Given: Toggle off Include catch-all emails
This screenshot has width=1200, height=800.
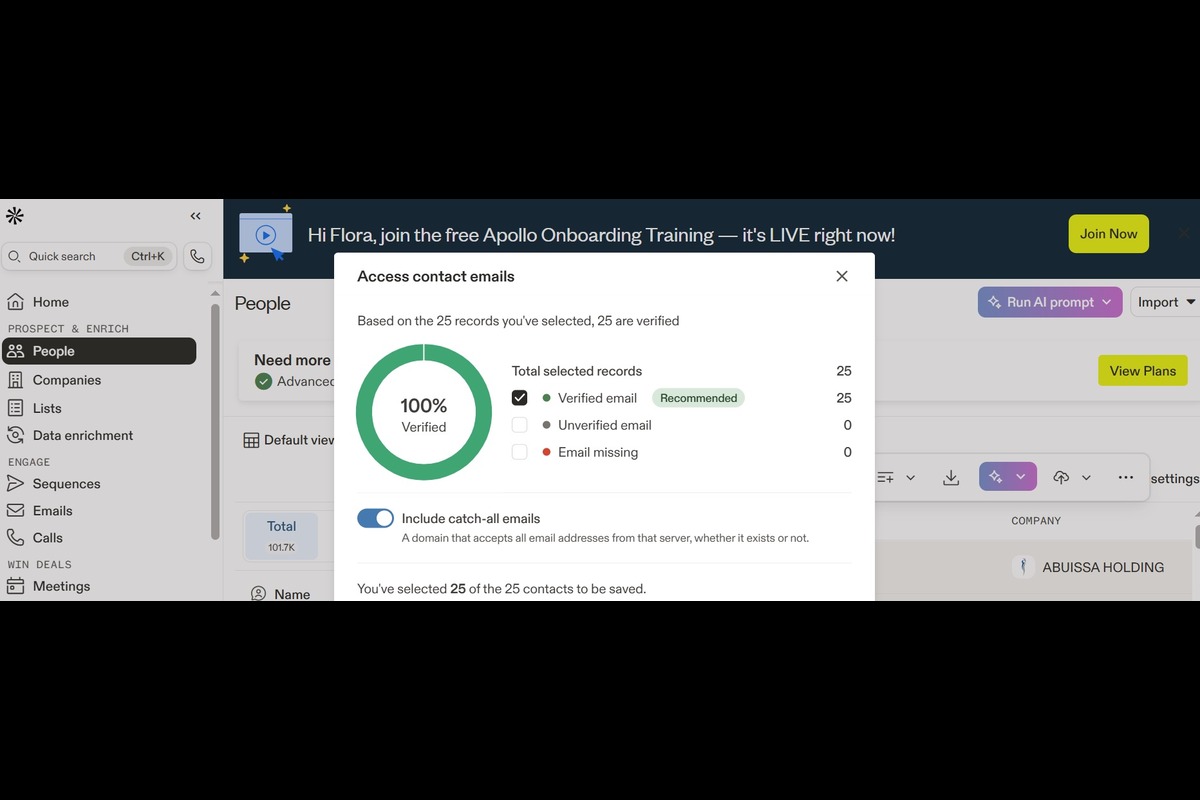Looking at the screenshot, I should coord(375,518).
